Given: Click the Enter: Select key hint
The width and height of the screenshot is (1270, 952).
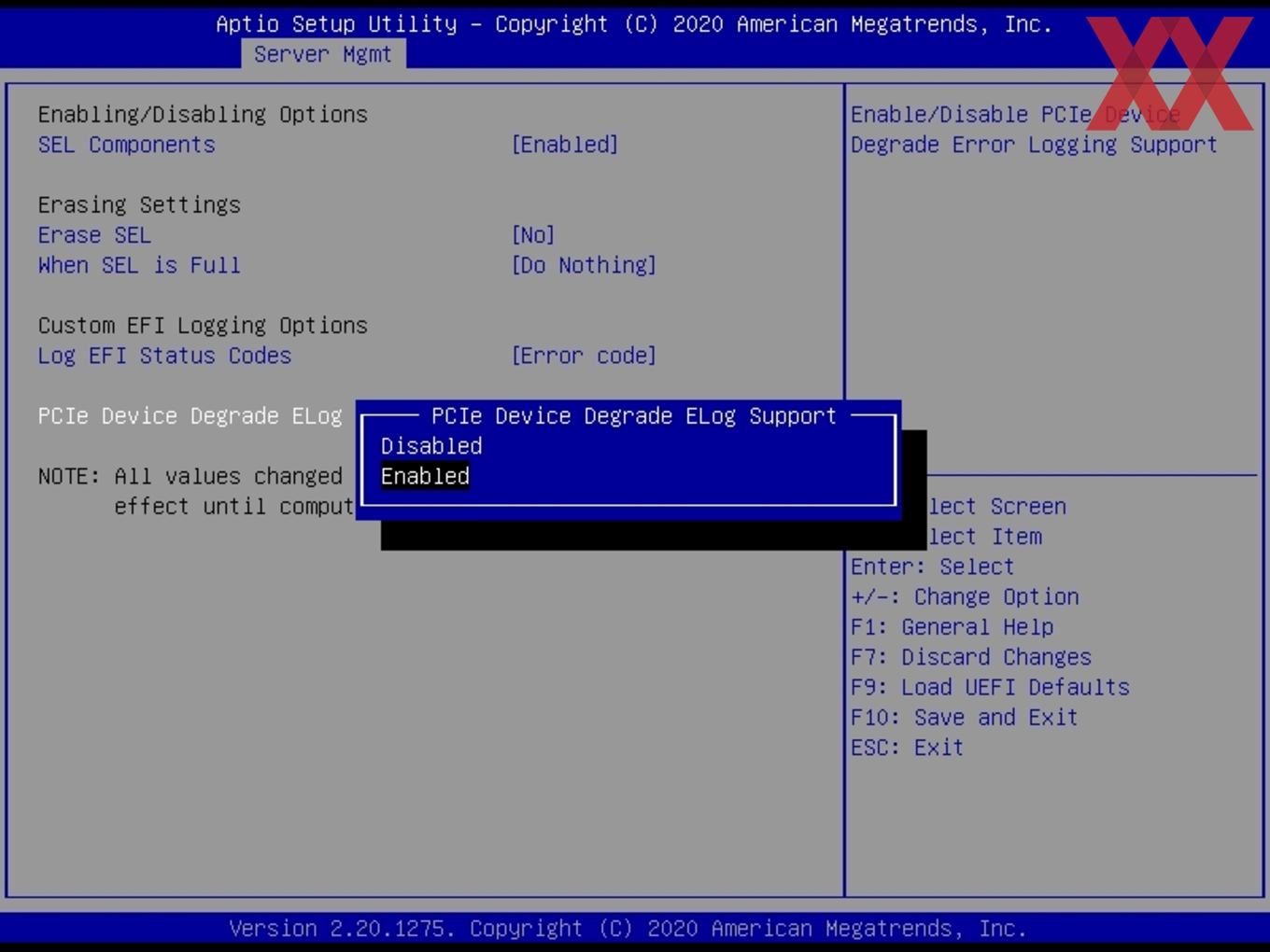Looking at the screenshot, I should [932, 567].
